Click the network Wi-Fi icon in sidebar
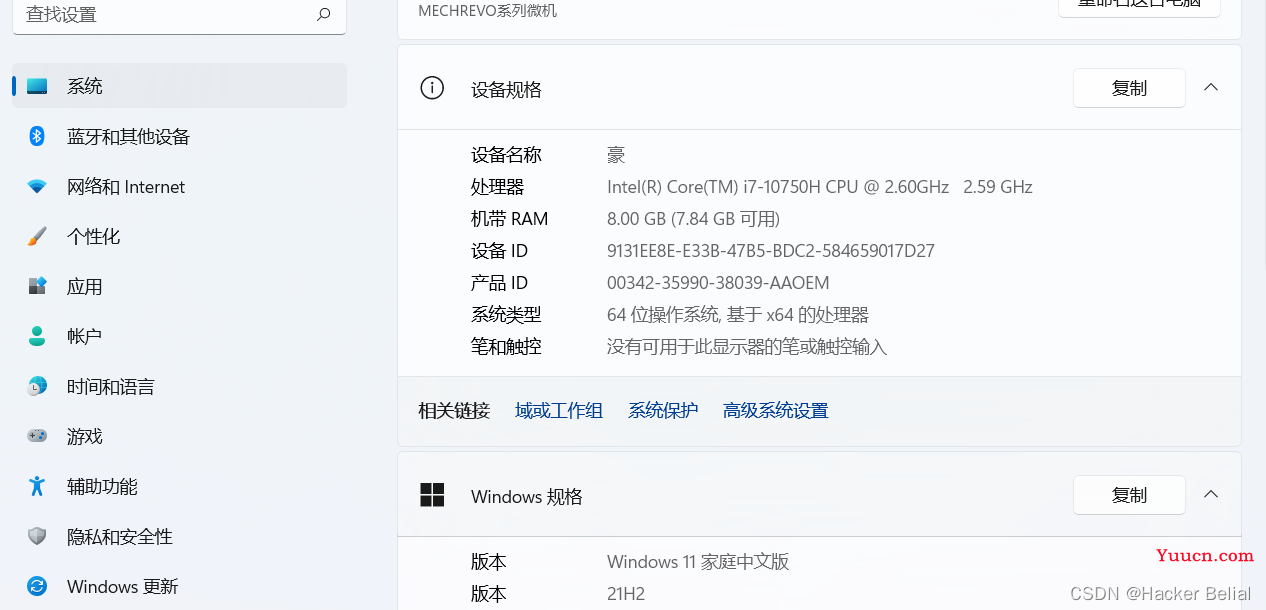Screen dimensions: 1266x610 click(37, 187)
